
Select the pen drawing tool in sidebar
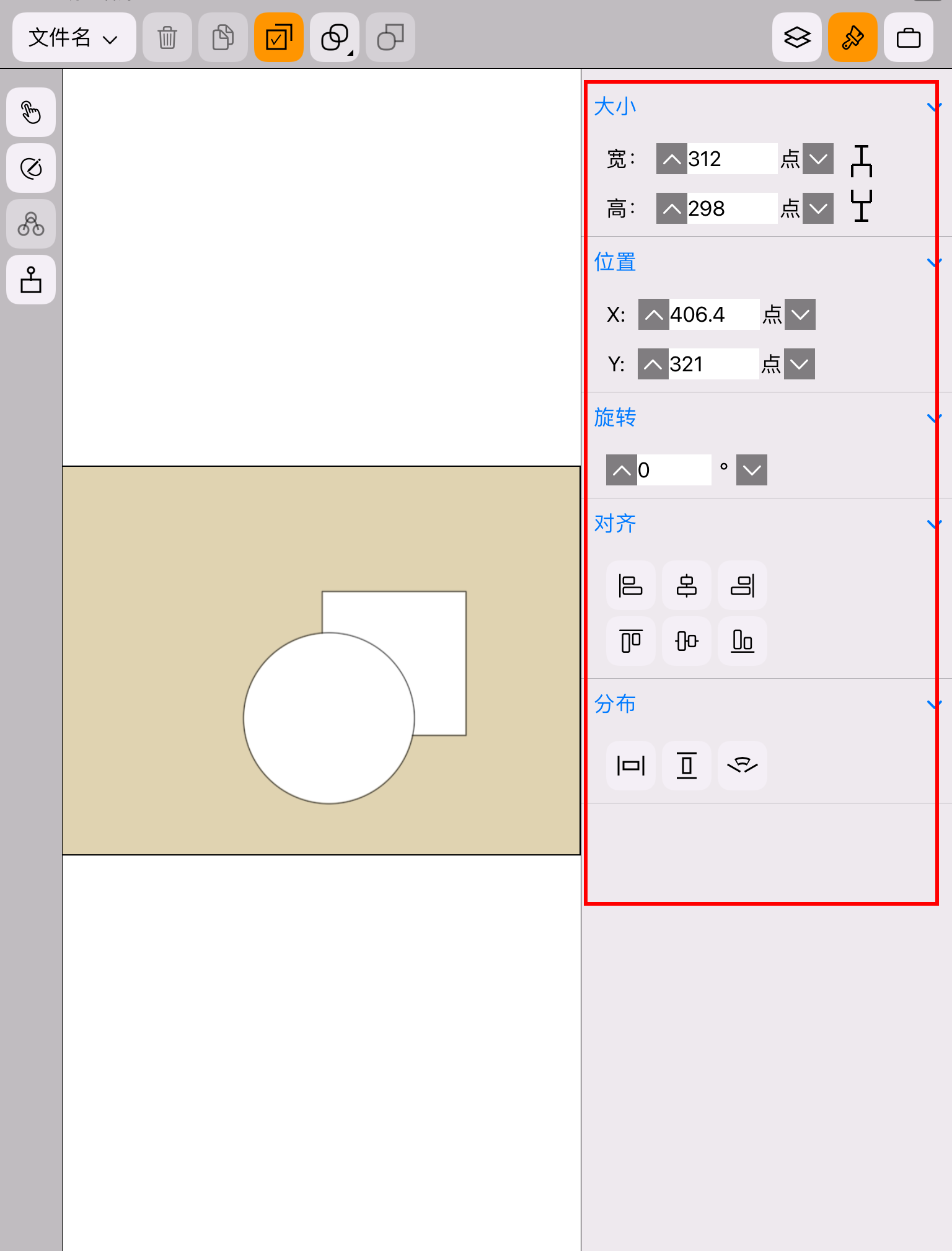(31, 168)
